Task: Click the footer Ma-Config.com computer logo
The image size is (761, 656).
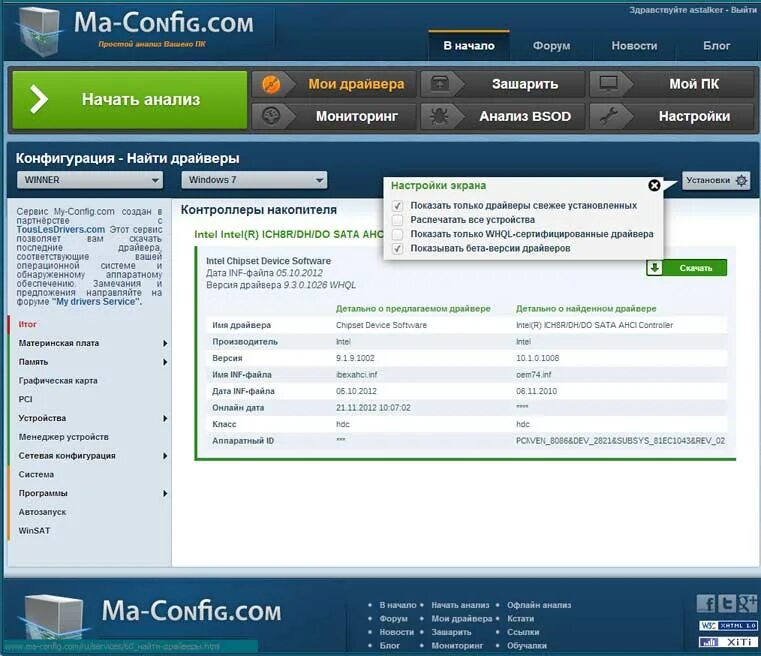Action: [53, 615]
